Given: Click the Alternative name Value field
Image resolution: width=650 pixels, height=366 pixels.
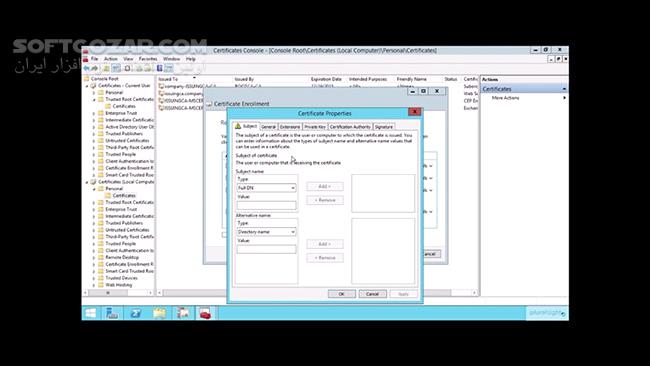Looking at the screenshot, I should (x=266, y=249).
